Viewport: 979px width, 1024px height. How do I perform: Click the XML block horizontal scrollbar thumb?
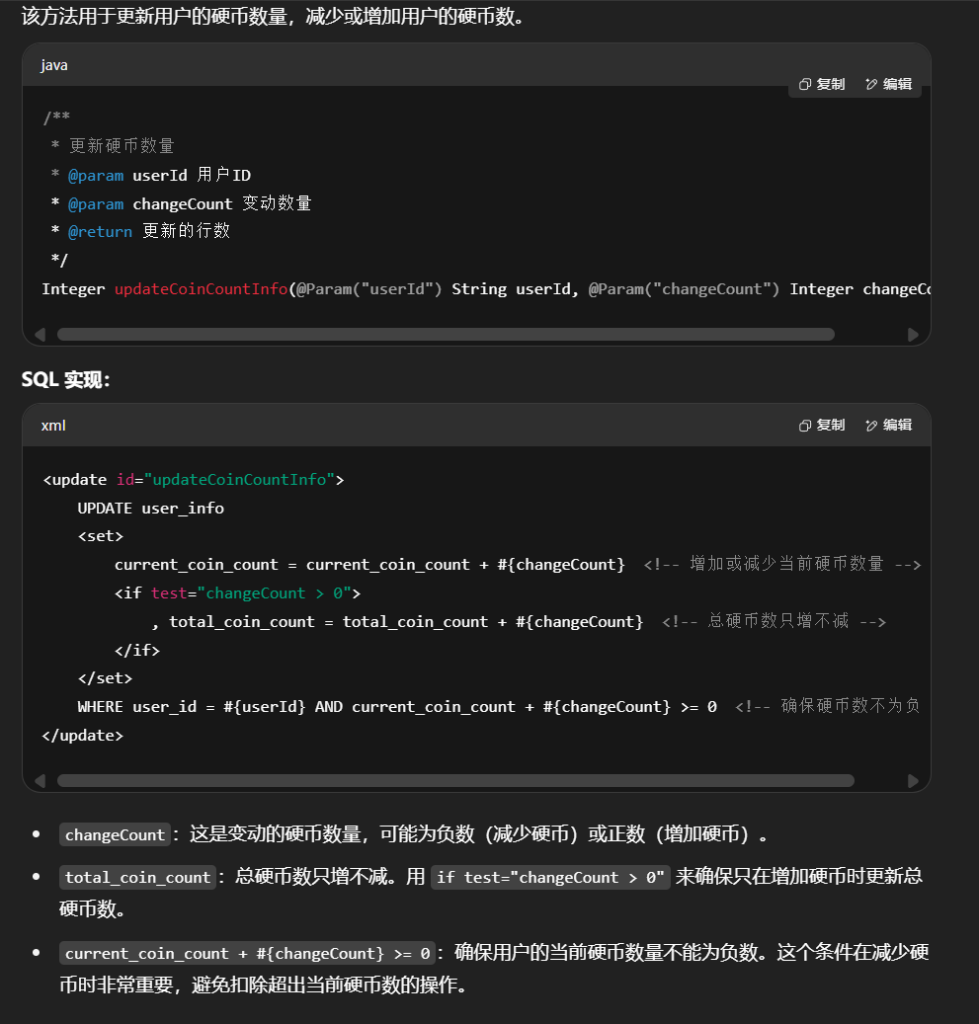pos(455,780)
